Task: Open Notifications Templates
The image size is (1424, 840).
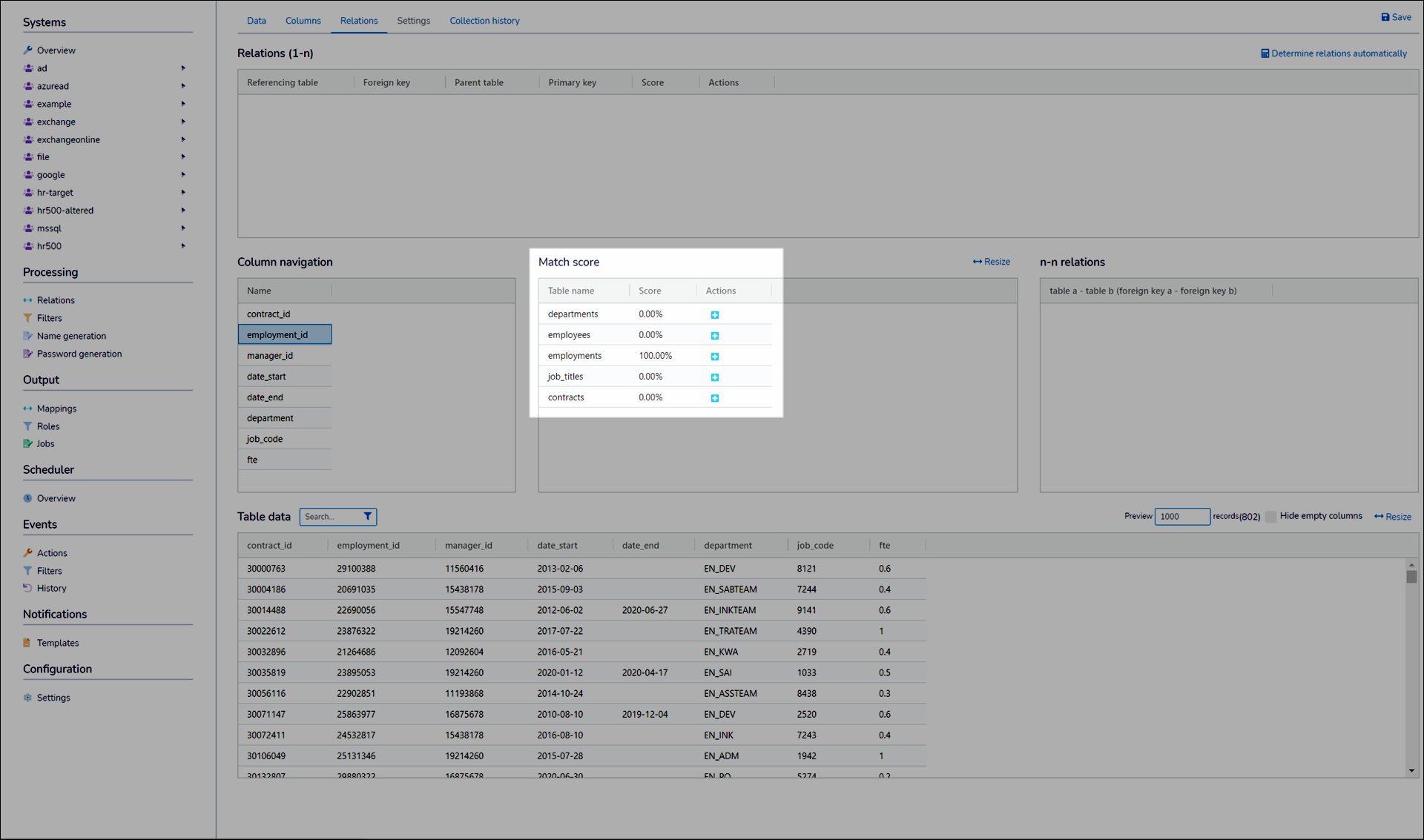Action: [57, 643]
